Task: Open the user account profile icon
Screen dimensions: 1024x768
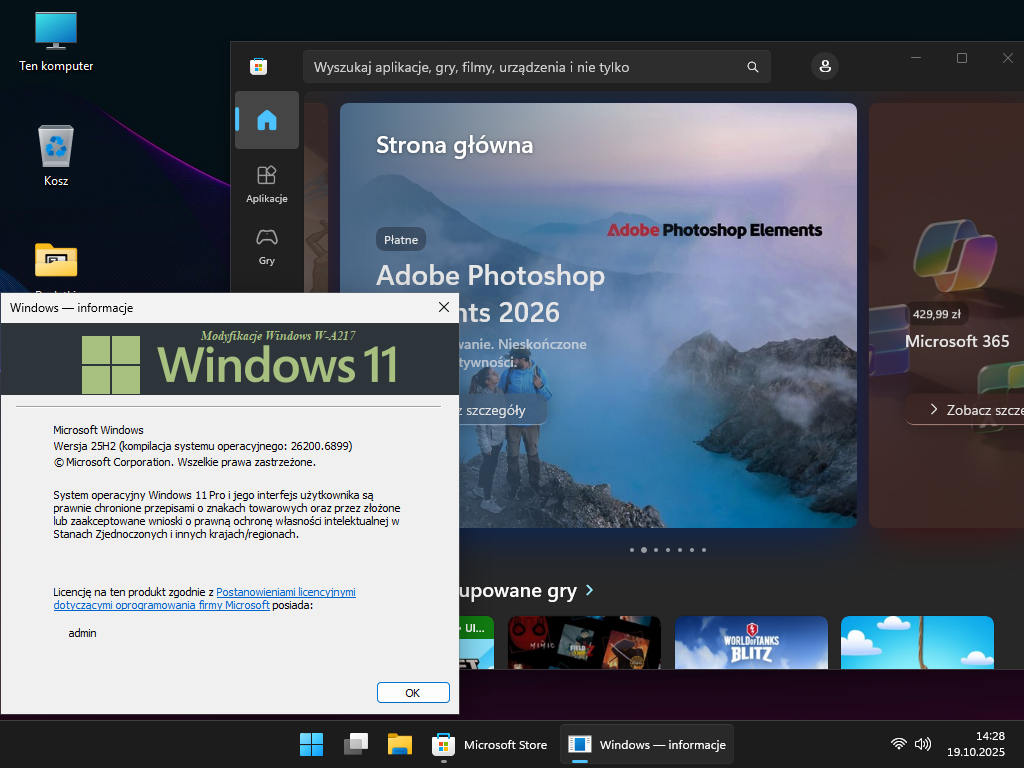Action: pos(825,67)
